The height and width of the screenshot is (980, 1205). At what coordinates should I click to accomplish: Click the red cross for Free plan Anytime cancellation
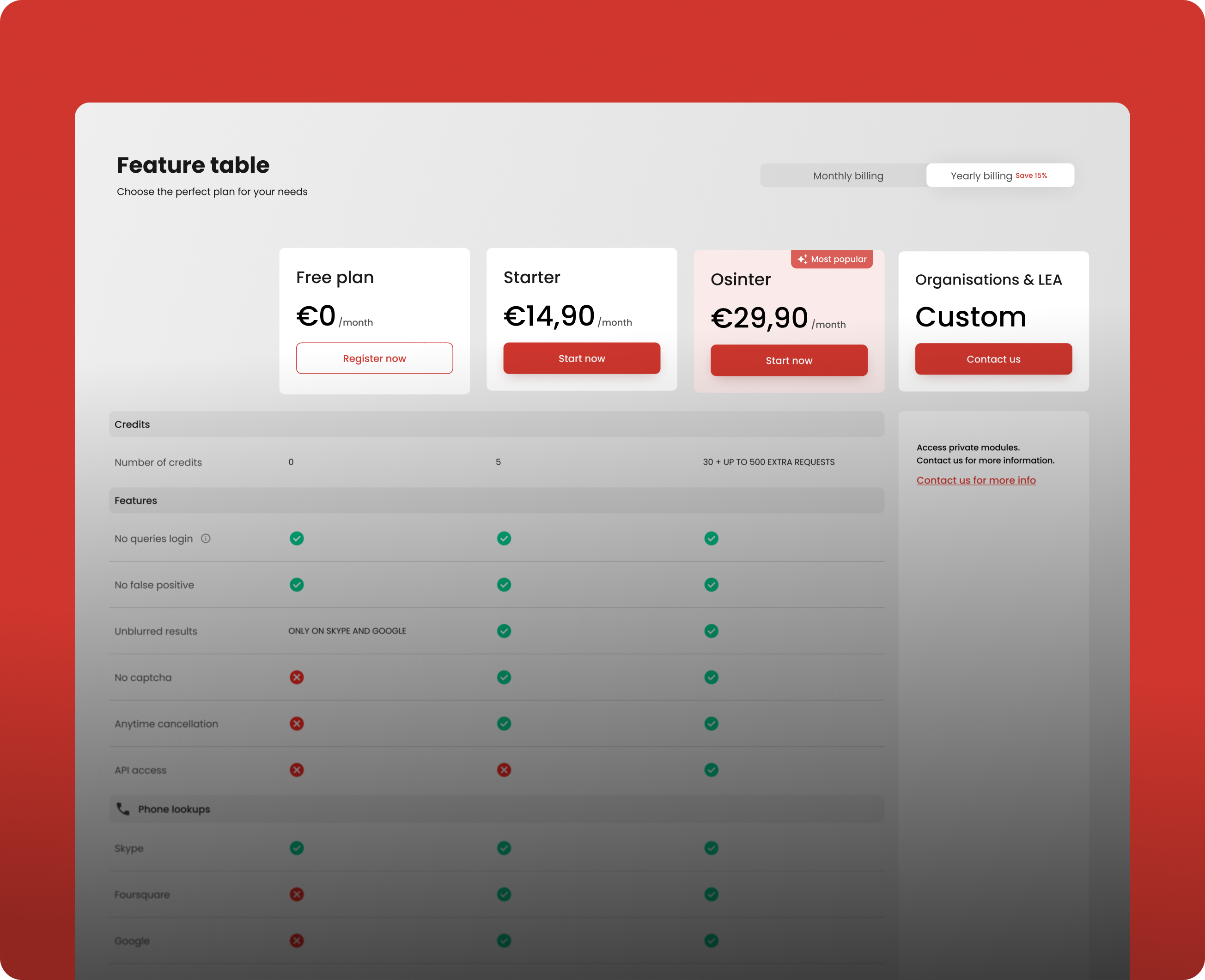pos(297,723)
